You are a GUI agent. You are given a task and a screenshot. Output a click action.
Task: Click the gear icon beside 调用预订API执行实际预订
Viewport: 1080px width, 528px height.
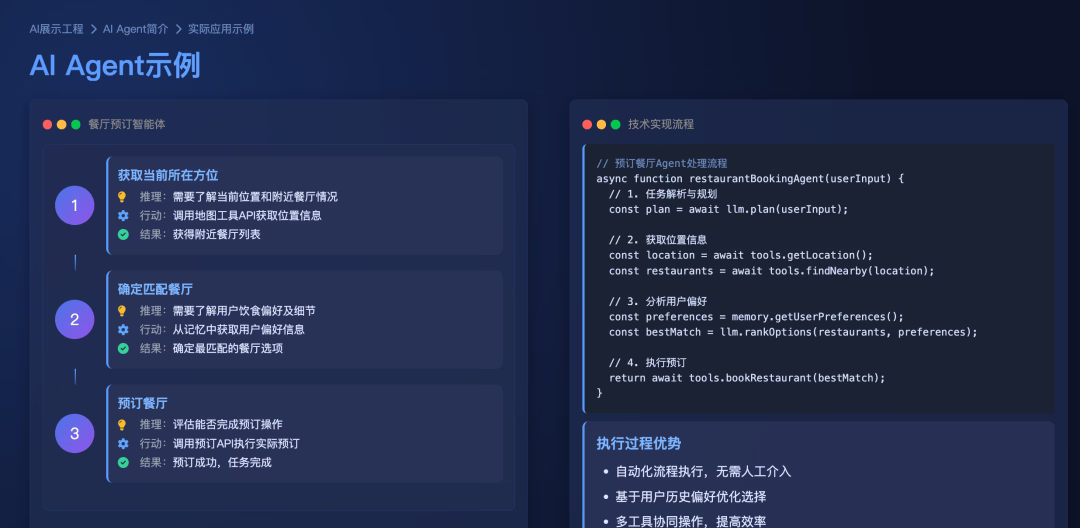point(123,443)
